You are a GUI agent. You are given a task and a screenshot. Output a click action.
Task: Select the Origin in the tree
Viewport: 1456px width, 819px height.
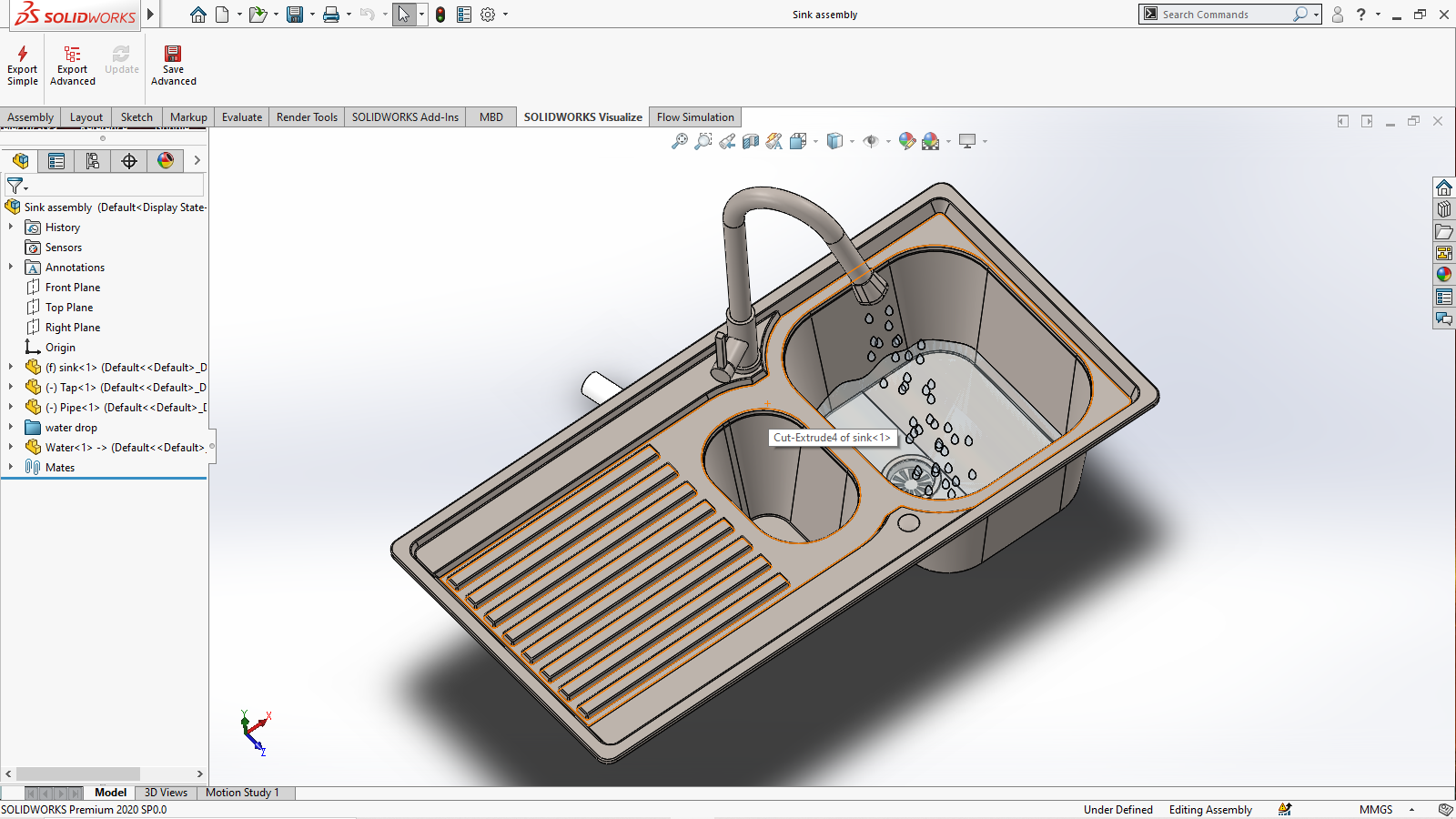pos(60,347)
